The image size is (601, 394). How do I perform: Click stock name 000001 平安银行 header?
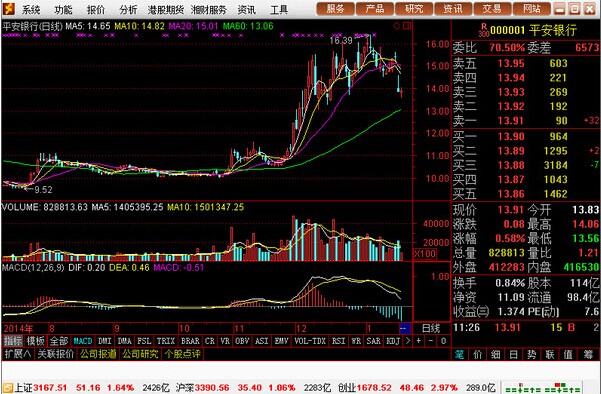(x=533, y=30)
